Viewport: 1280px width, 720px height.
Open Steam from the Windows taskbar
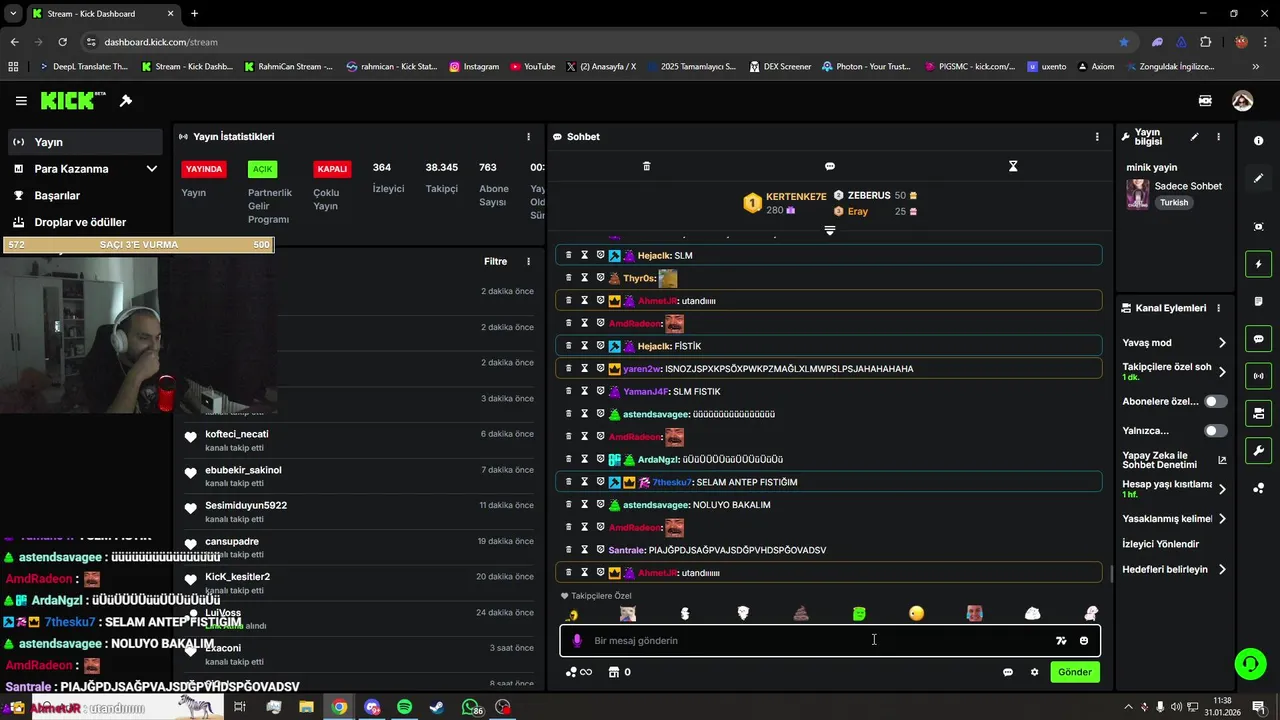[437, 707]
